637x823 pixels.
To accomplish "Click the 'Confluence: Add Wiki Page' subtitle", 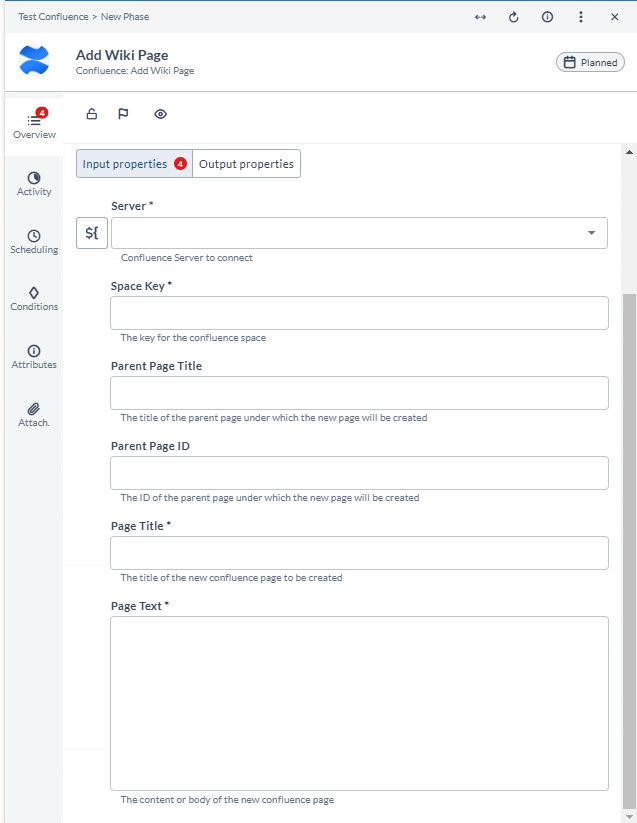I will (x=135, y=71).
